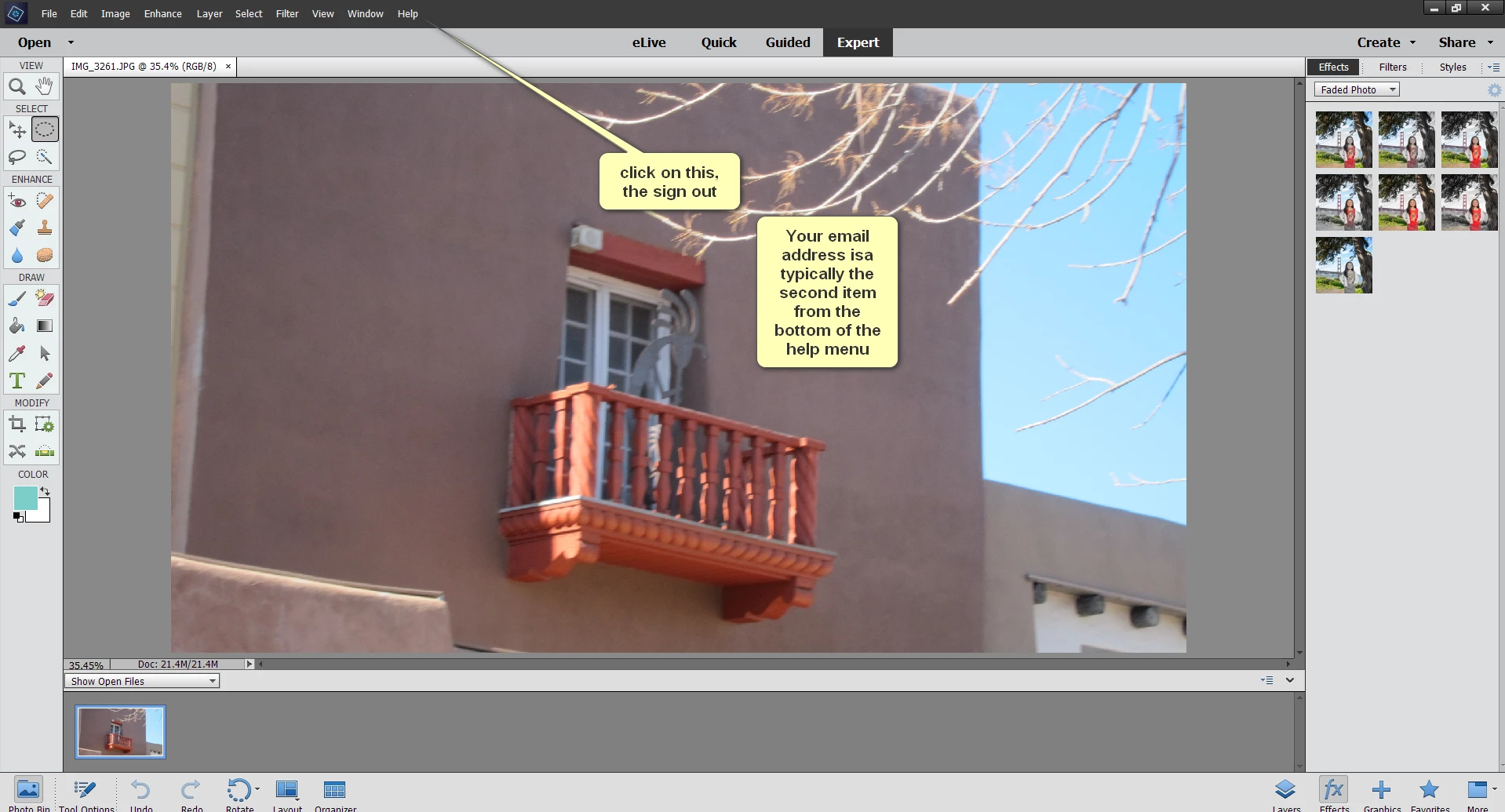Image resolution: width=1505 pixels, height=812 pixels.
Task: Select the Elliptical Marquee tool
Action: (x=45, y=129)
